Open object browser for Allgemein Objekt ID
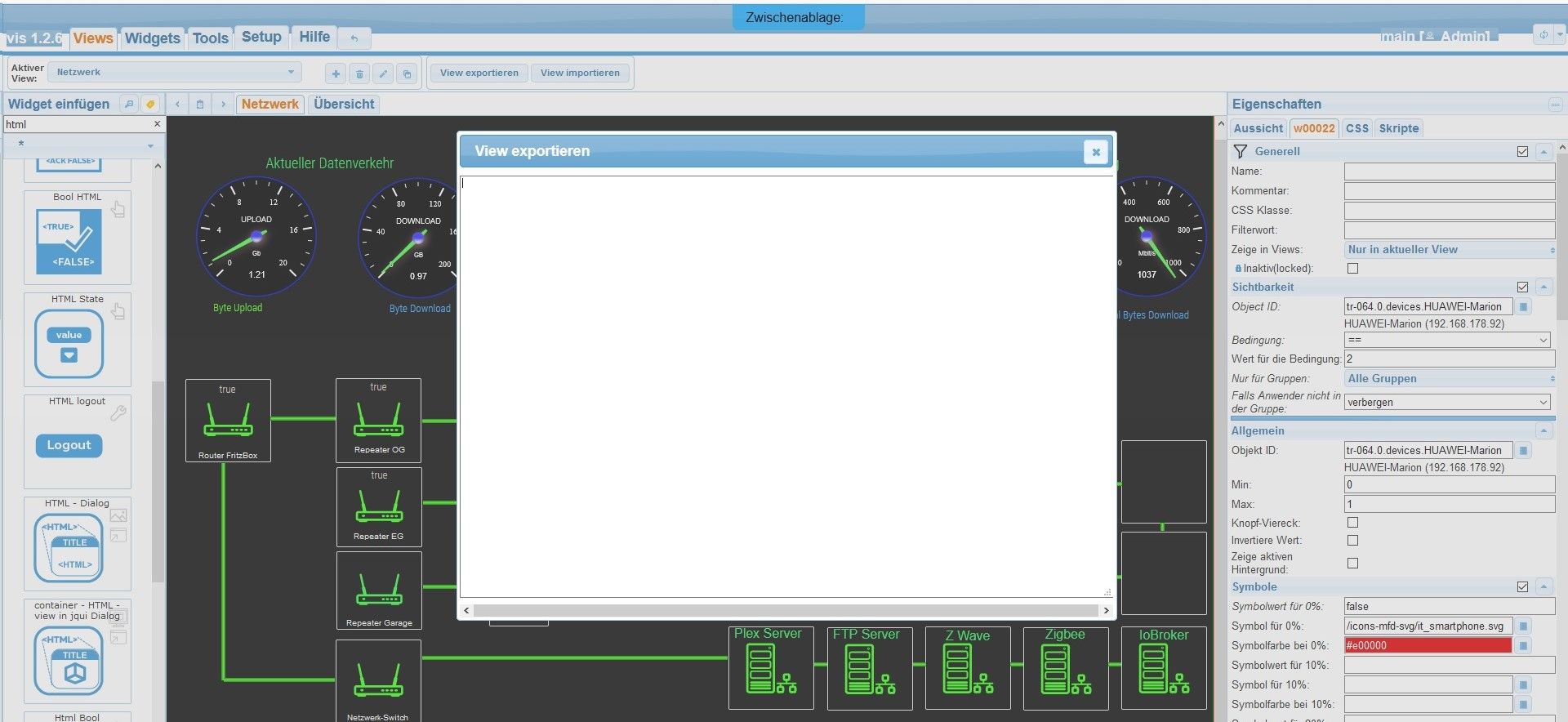The image size is (1568, 722). pos(1524,451)
